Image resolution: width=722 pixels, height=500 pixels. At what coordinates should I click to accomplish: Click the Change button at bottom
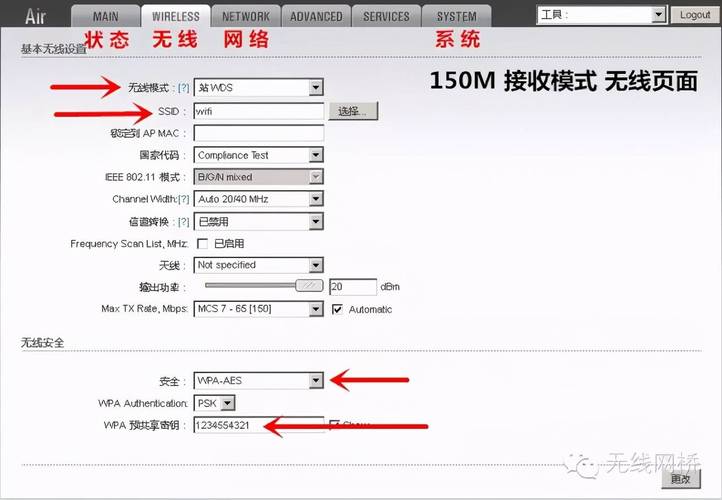(681, 479)
